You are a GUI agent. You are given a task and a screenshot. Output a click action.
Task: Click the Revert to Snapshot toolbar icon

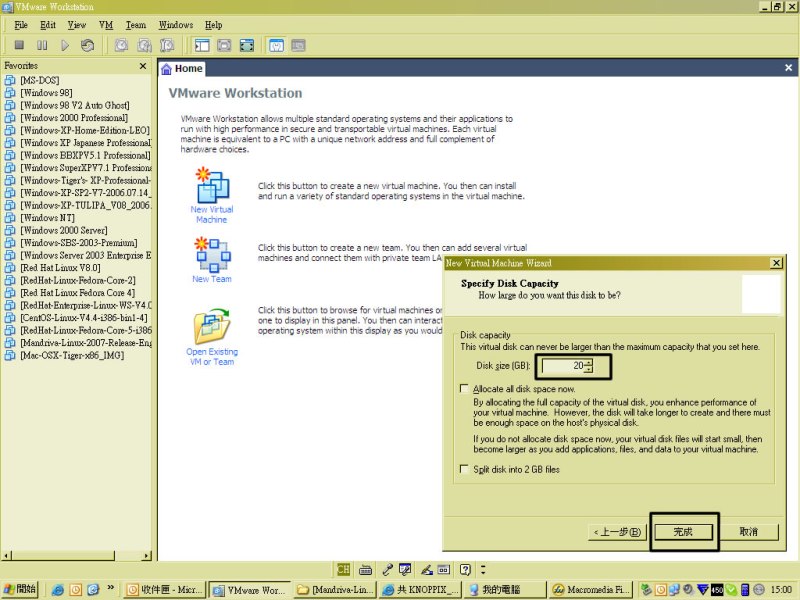click(x=144, y=45)
